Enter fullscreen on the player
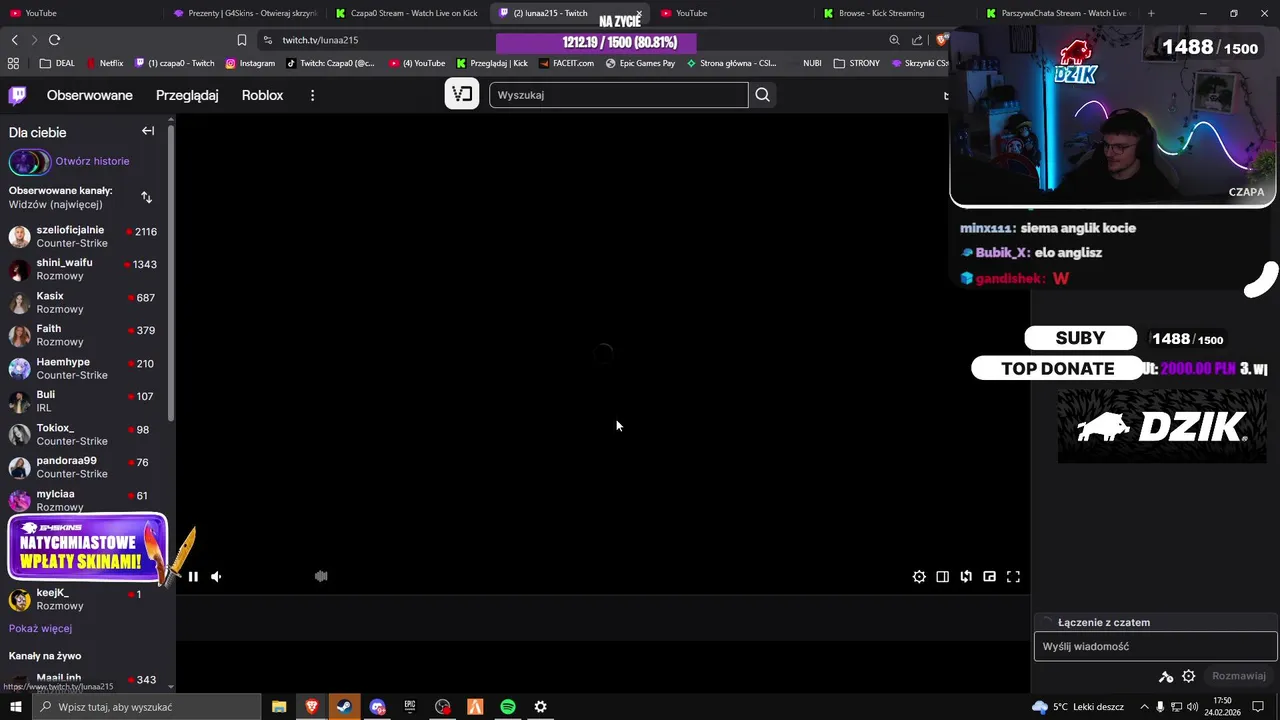This screenshot has height=720, width=1280. coord(1013,576)
